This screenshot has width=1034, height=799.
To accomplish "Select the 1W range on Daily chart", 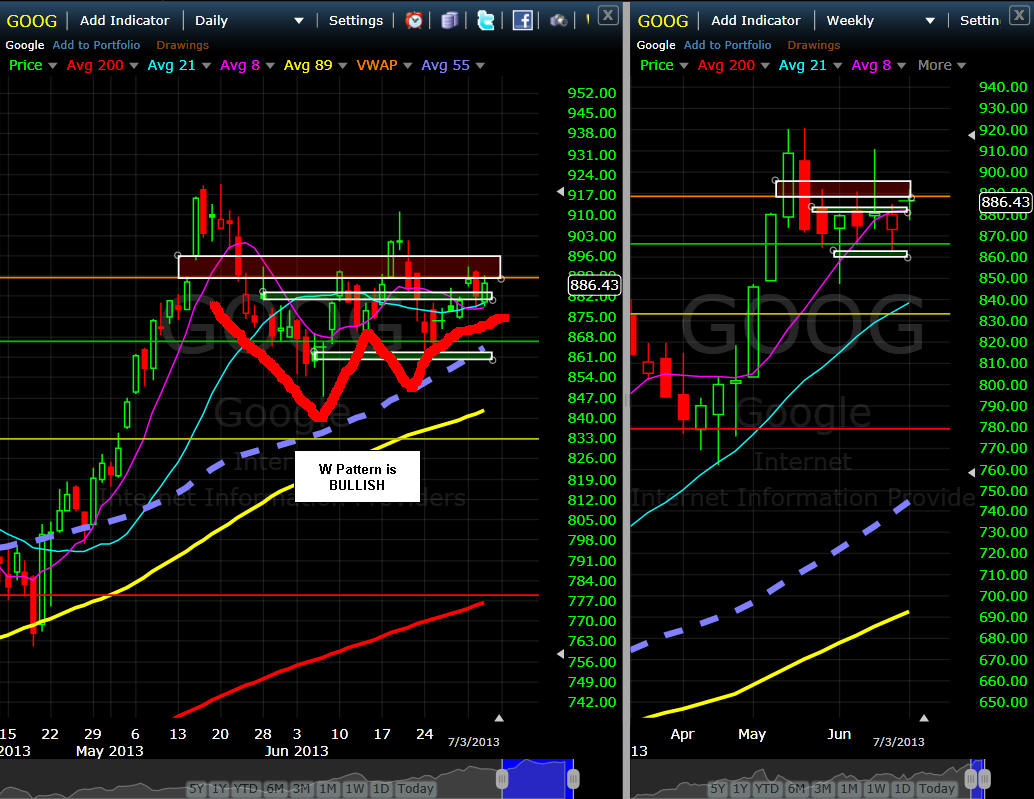I will [x=355, y=788].
